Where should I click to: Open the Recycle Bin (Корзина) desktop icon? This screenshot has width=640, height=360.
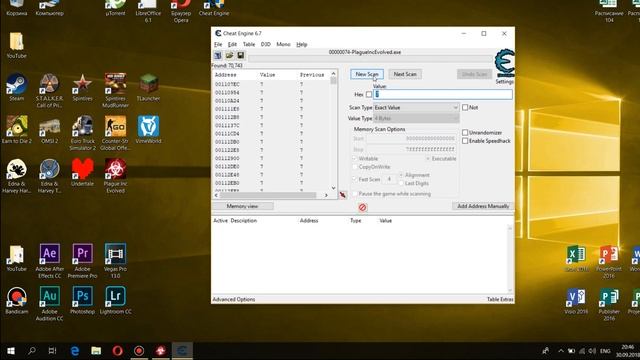click(16, 7)
